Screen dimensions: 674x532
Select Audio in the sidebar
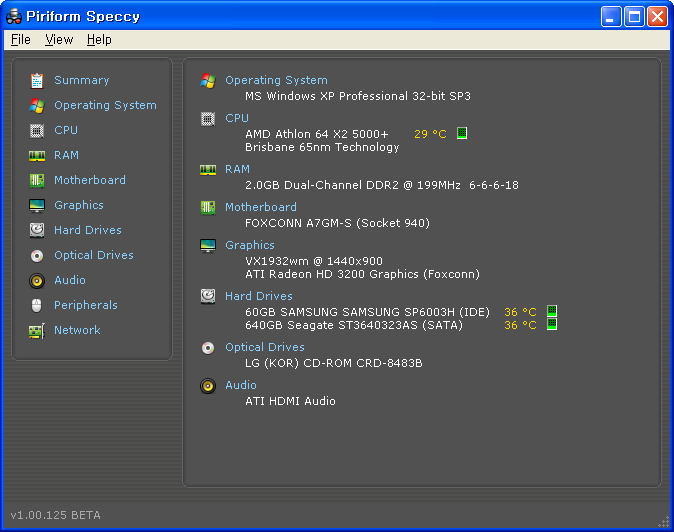tap(70, 280)
